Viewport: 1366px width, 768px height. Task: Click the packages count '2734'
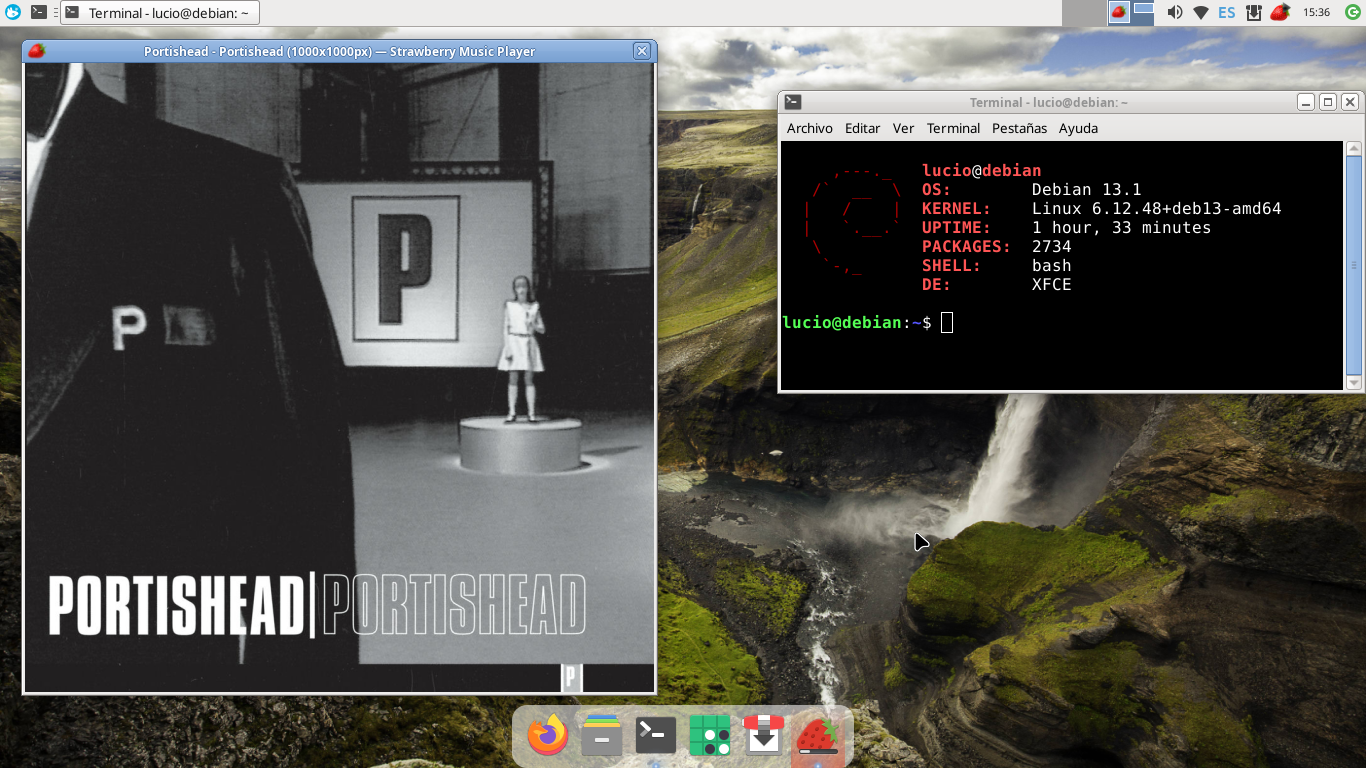click(1051, 246)
